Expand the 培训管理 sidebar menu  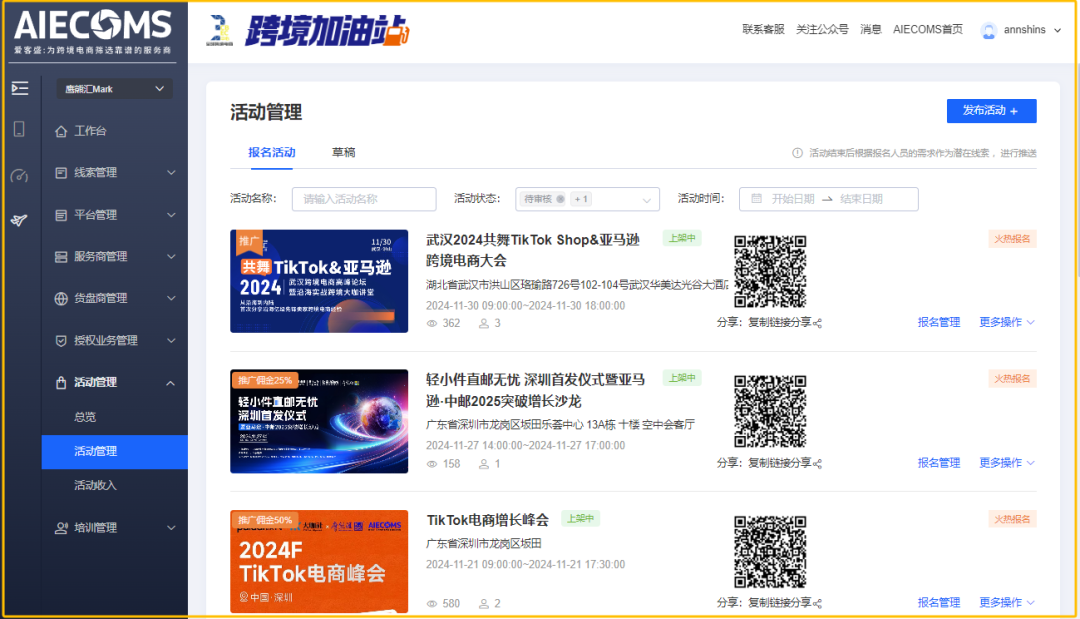pyautogui.click(x=114, y=527)
